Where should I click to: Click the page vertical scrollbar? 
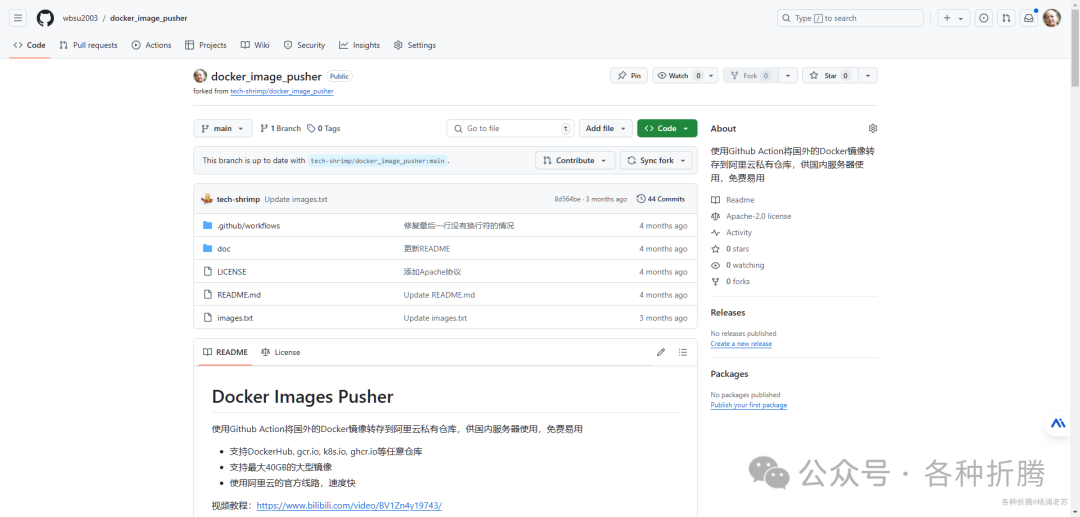tap(1075, 48)
